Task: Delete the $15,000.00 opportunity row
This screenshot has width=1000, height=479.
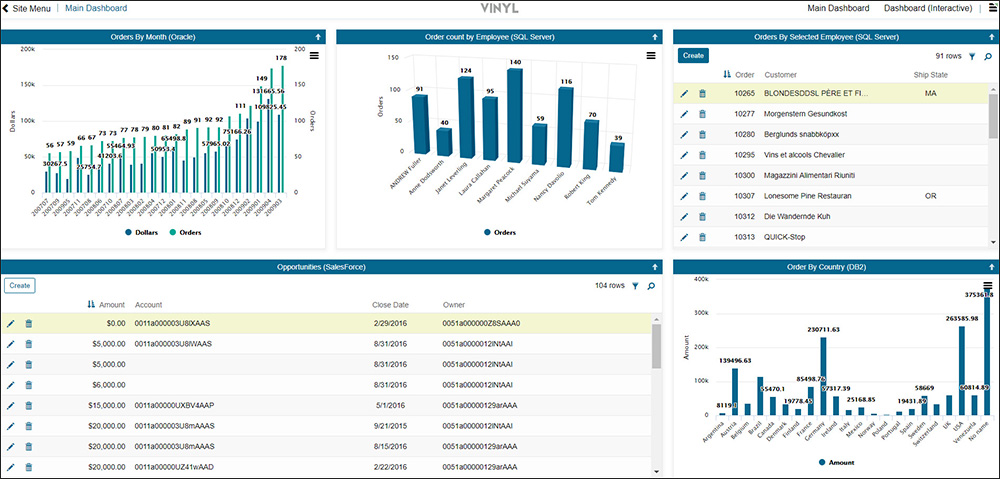Action: point(28,407)
